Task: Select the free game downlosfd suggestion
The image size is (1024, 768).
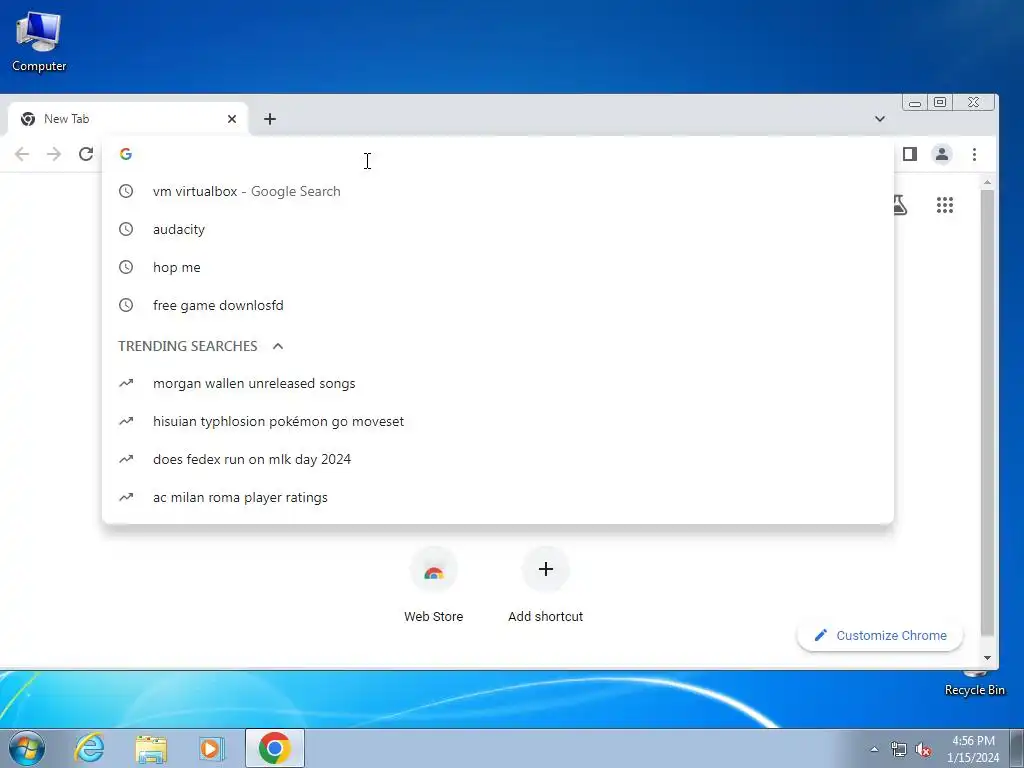Action: point(498,305)
